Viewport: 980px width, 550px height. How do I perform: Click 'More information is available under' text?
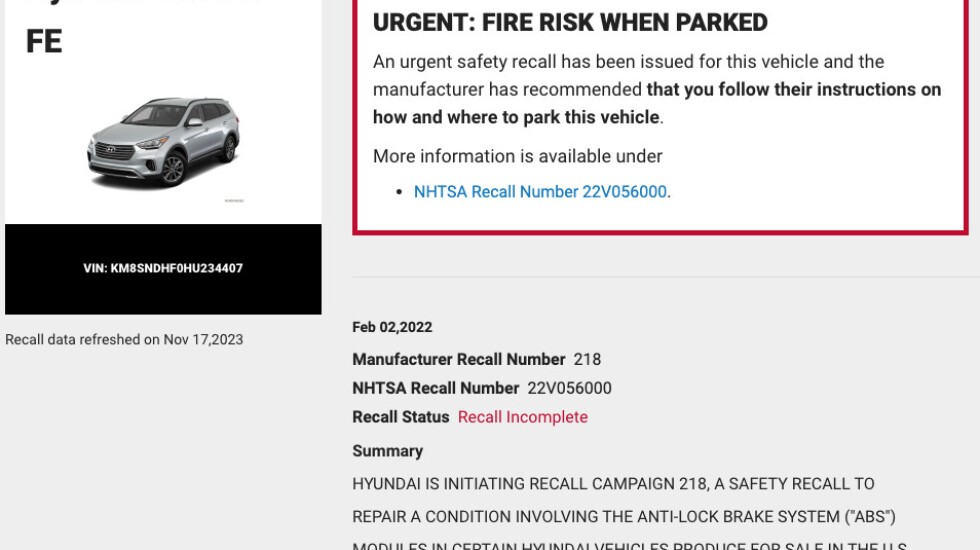[x=518, y=156]
